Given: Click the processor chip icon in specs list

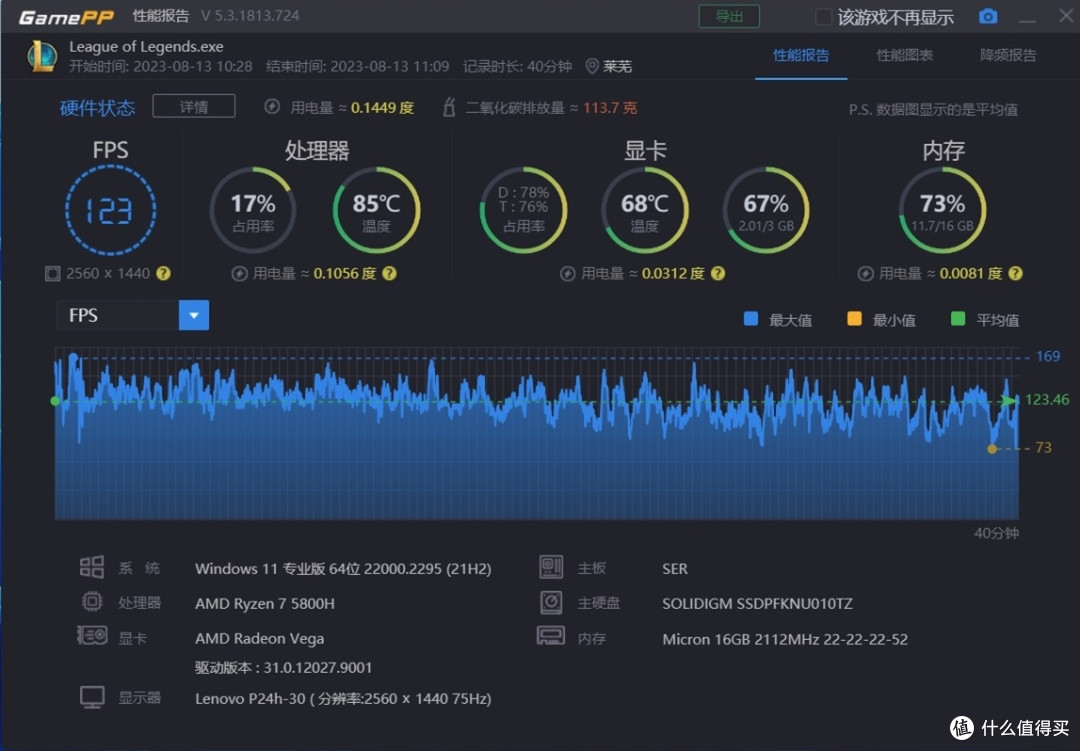Looking at the screenshot, I should tap(92, 601).
